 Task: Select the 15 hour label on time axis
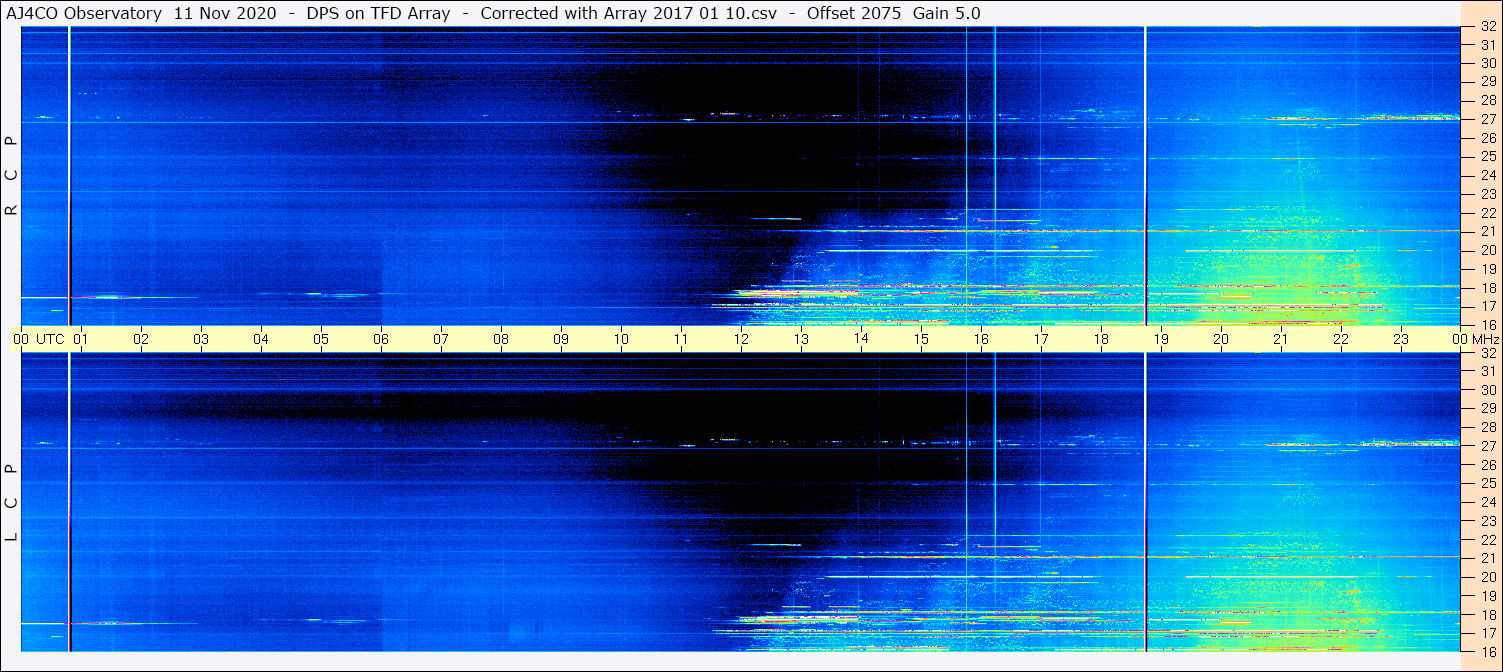[921, 339]
